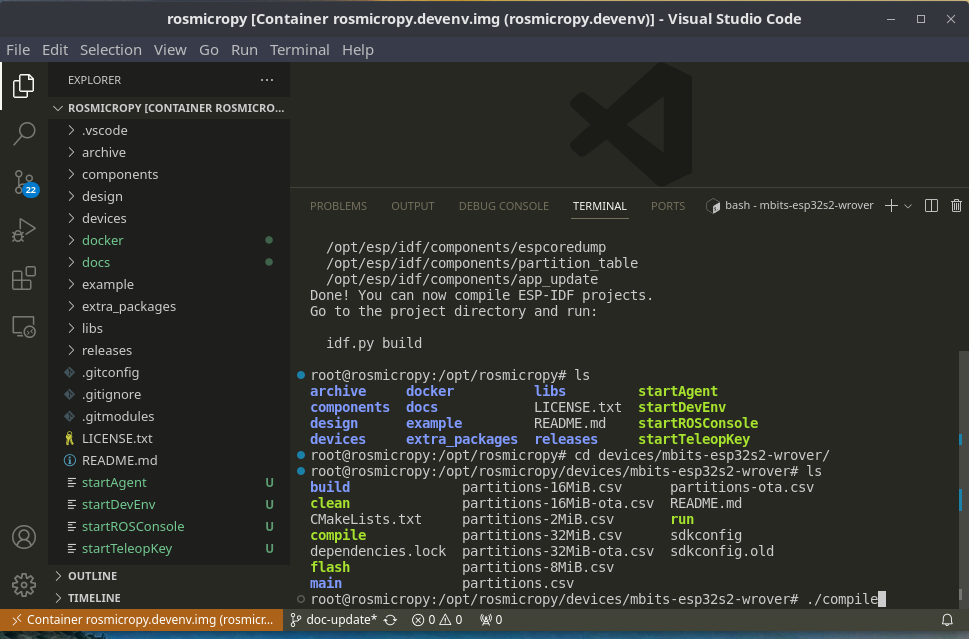Open the Remote Explorer icon

click(x=23, y=326)
